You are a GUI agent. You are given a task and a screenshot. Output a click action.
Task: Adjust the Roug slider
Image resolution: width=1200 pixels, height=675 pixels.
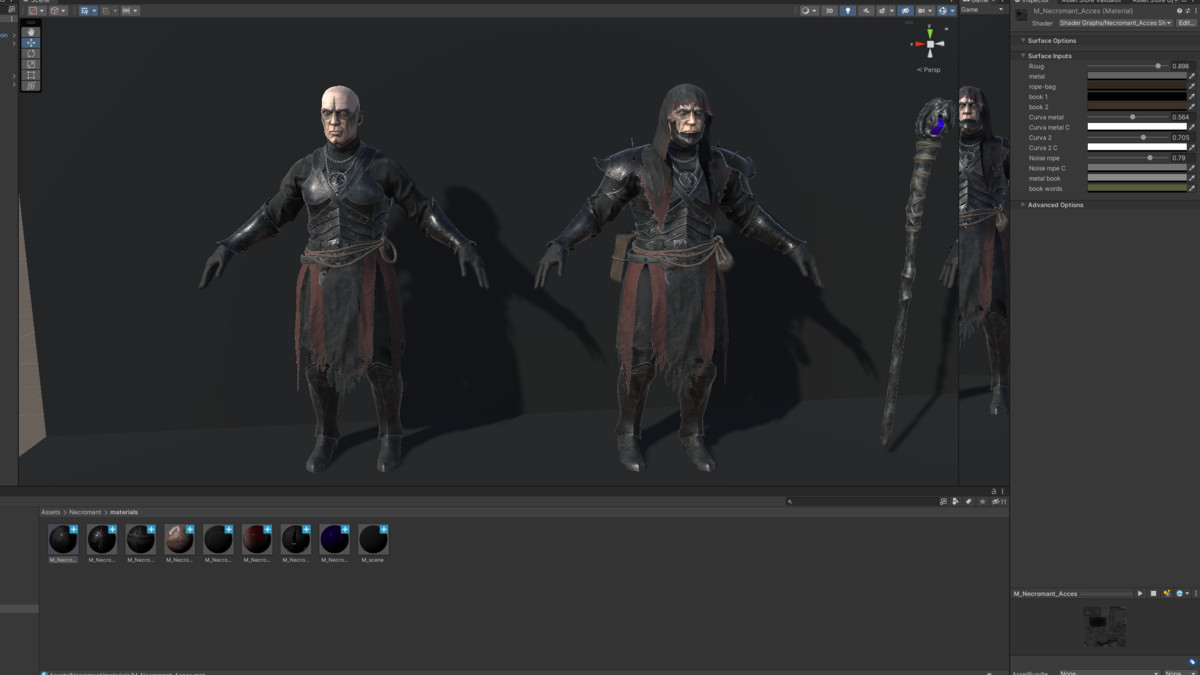tap(1127, 66)
